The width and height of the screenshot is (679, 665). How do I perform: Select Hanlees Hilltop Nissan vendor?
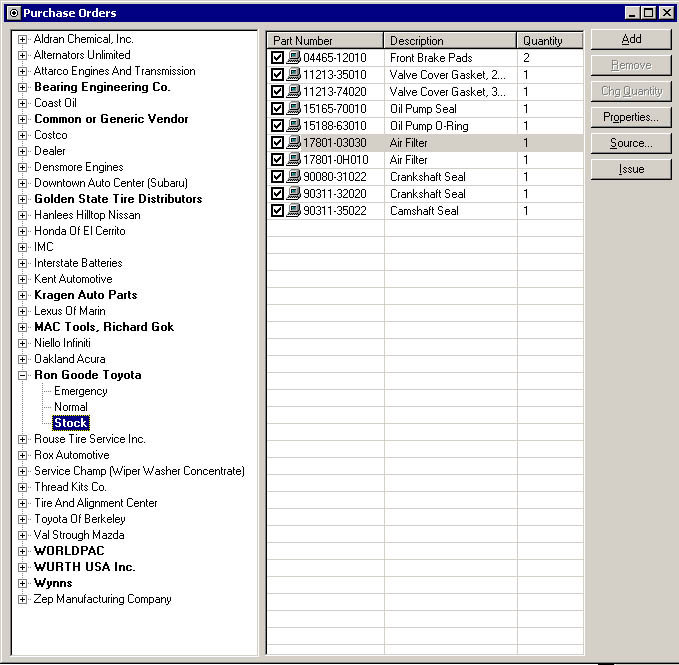87,215
